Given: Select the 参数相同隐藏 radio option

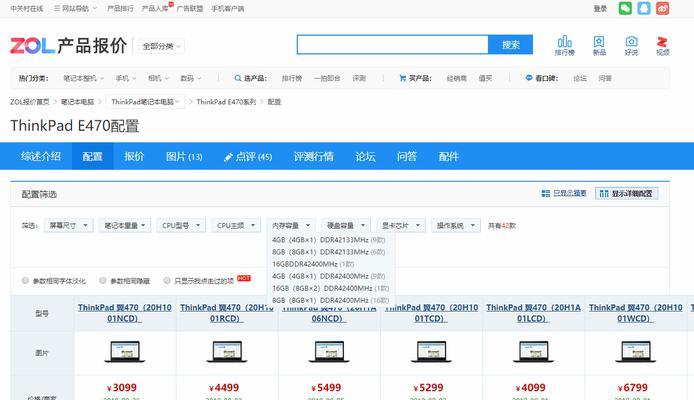Looking at the screenshot, I should [103, 280].
